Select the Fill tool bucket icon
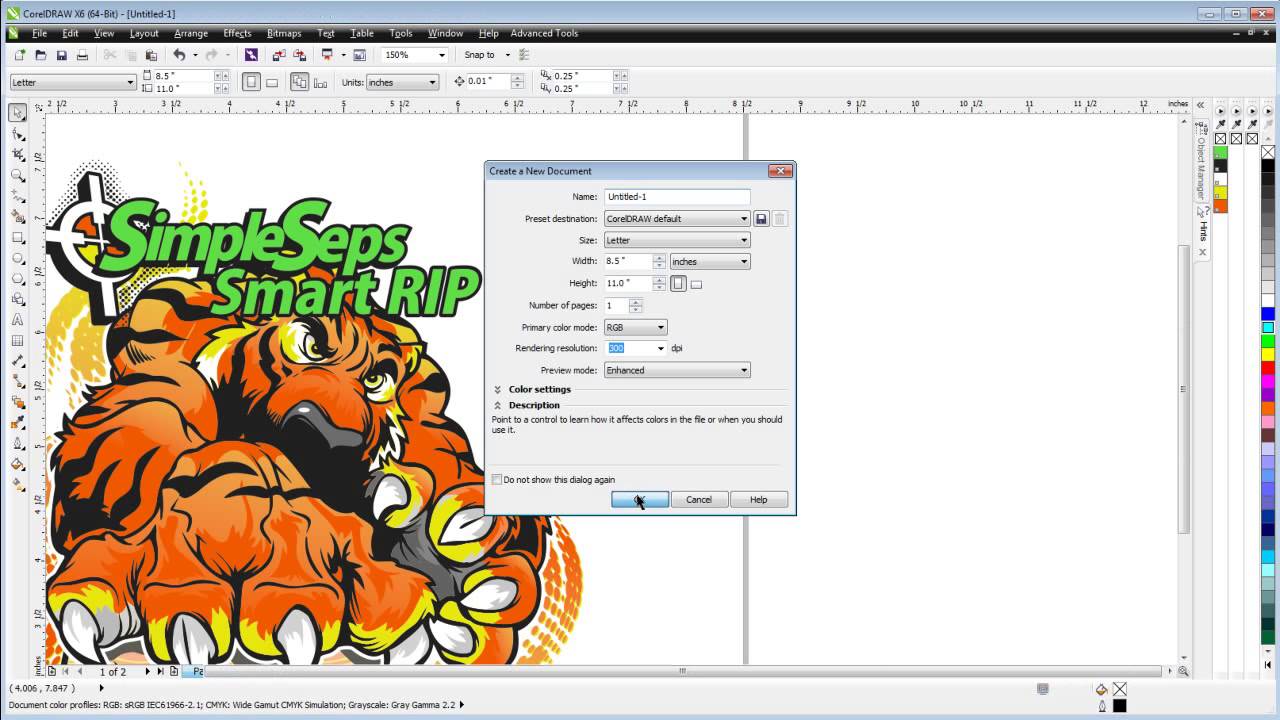 click(x=18, y=464)
